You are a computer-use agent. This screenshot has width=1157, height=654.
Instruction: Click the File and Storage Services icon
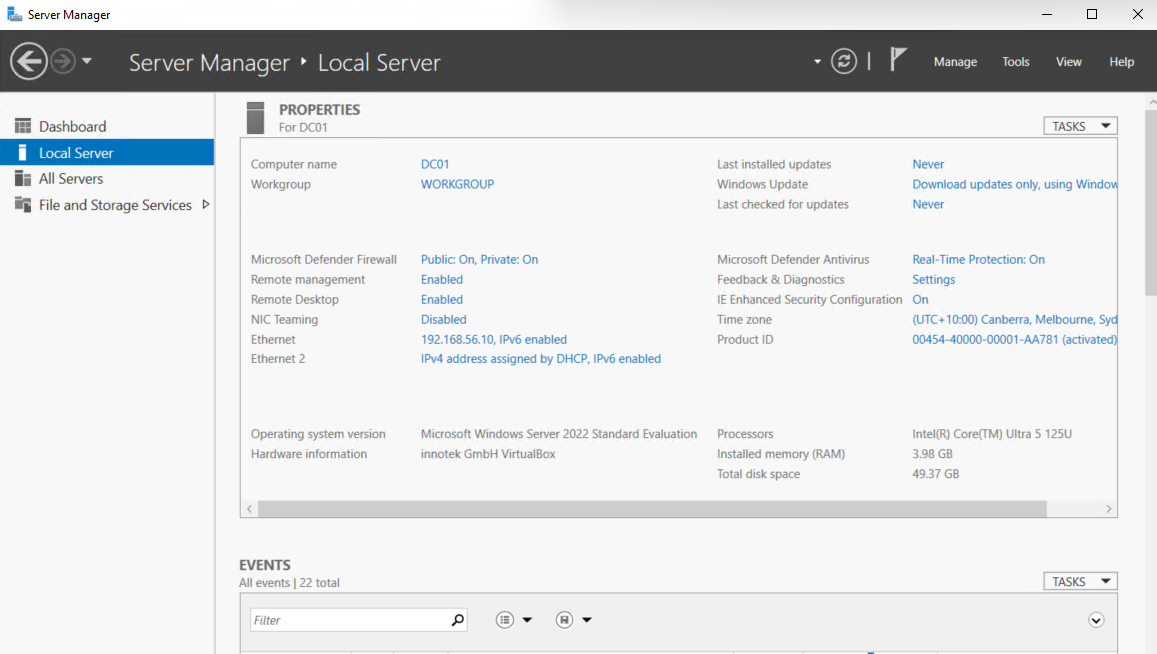click(x=23, y=204)
